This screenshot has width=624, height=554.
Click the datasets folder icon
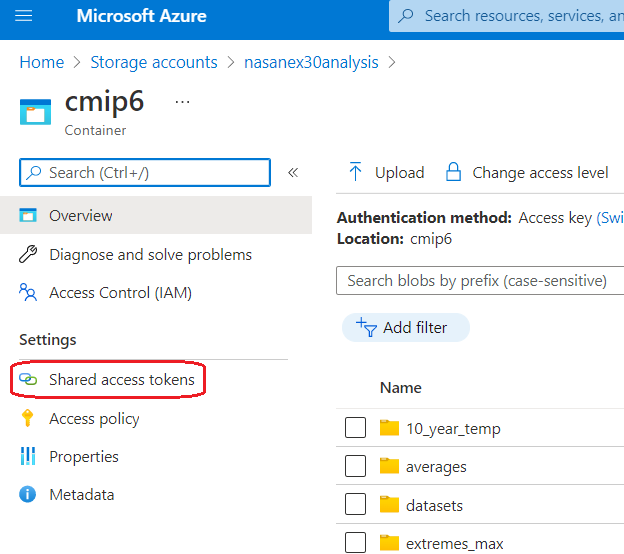(389, 504)
